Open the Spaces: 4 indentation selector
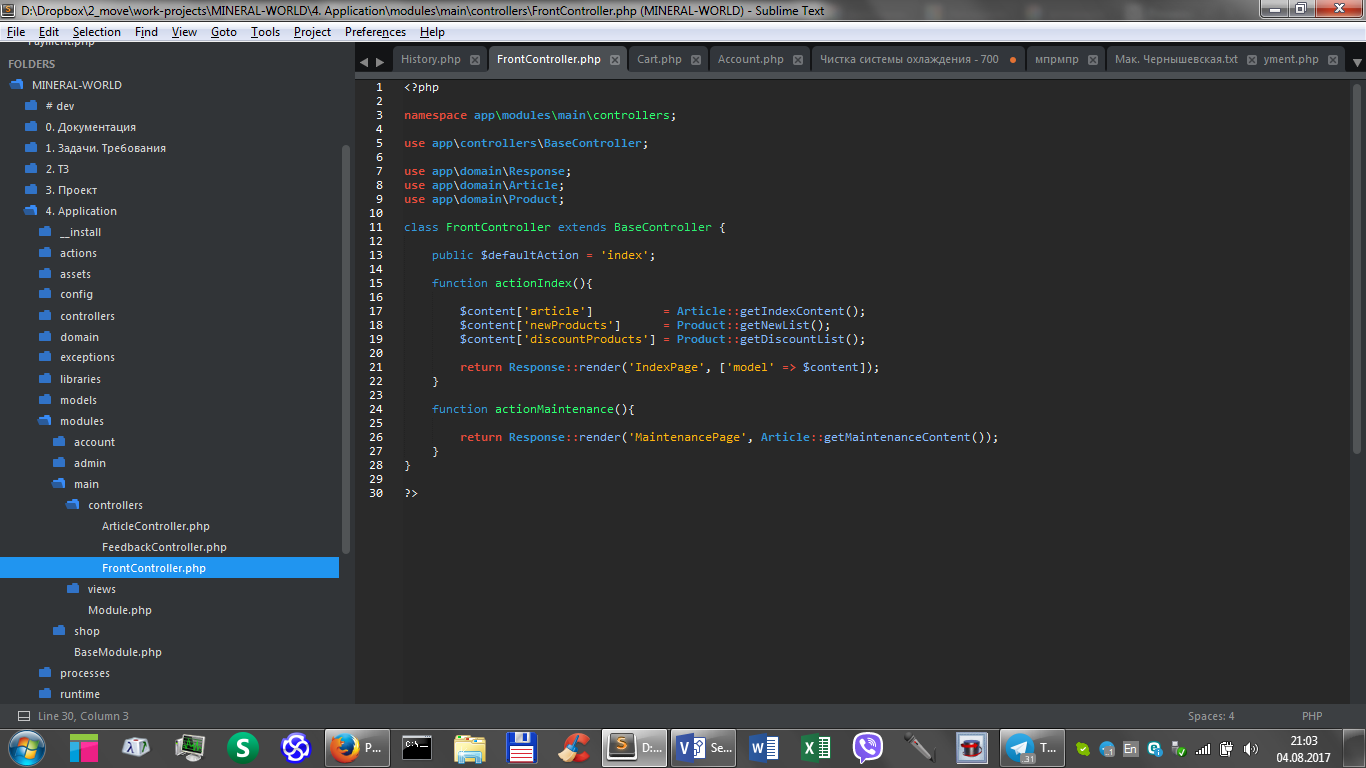The image size is (1366, 768). point(1210,716)
